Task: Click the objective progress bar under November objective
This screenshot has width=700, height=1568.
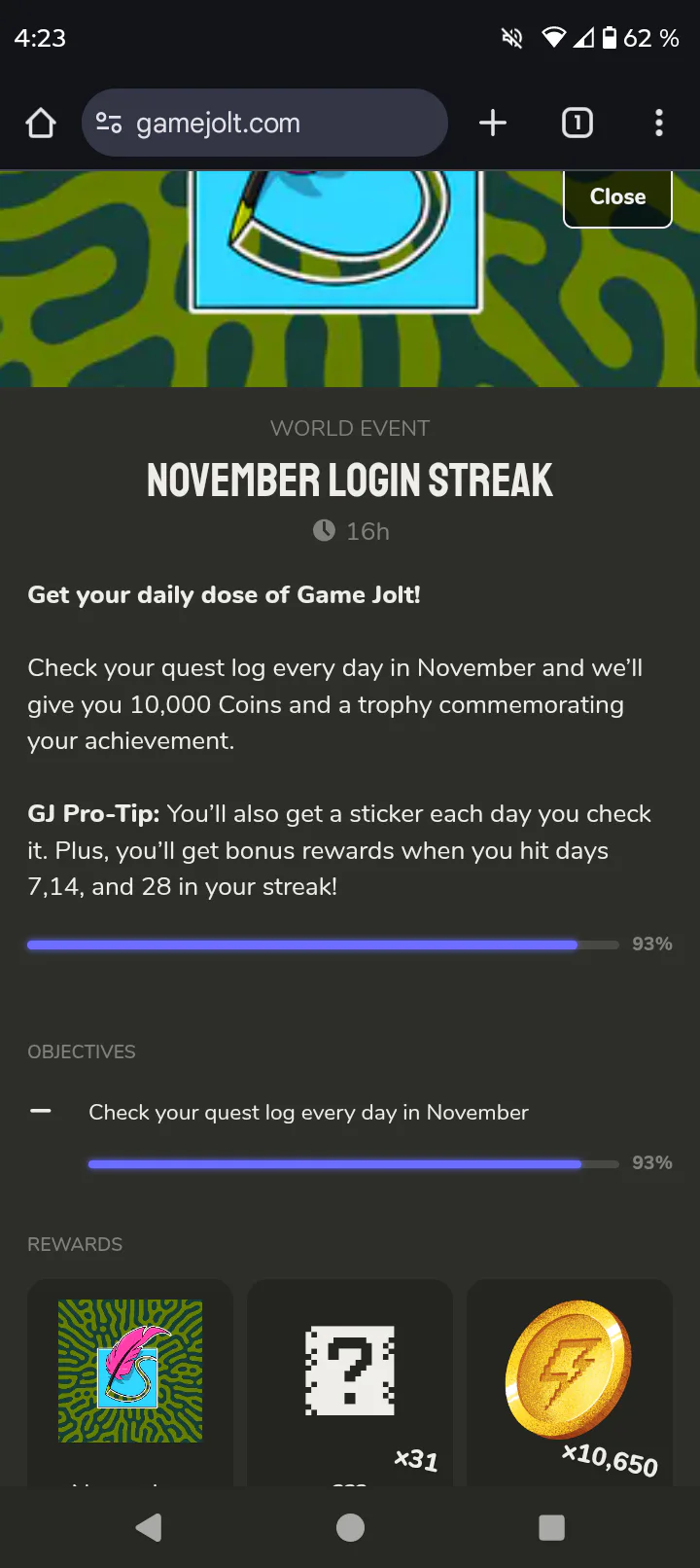Action: [353, 1163]
